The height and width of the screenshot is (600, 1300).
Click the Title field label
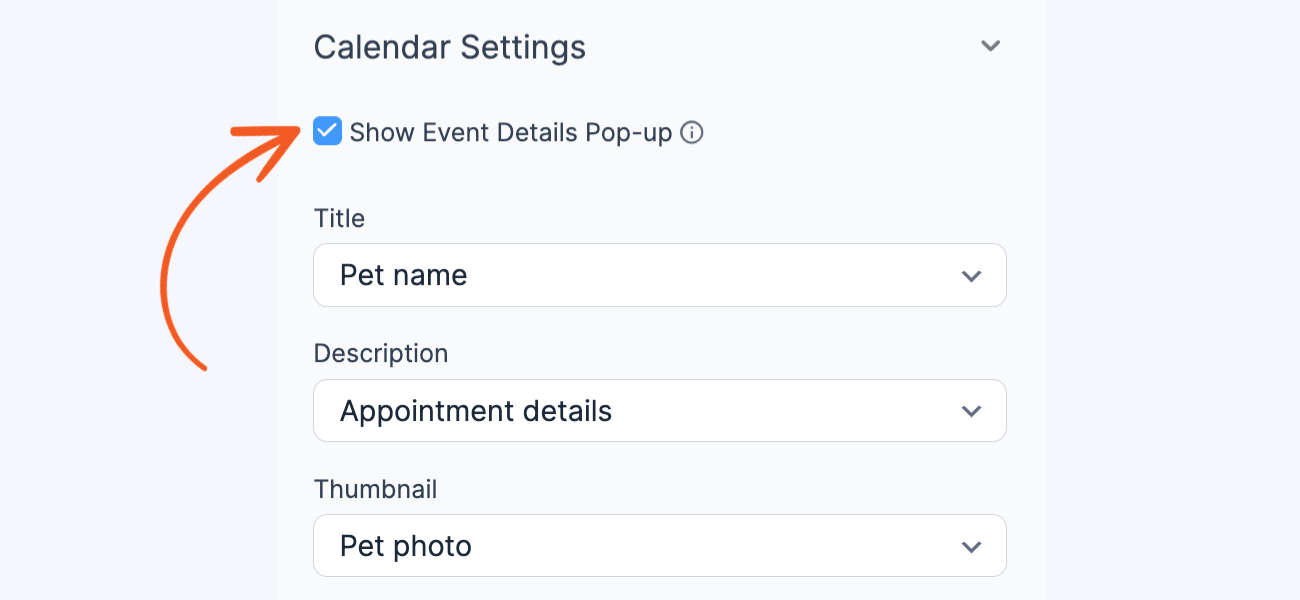(339, 218)
